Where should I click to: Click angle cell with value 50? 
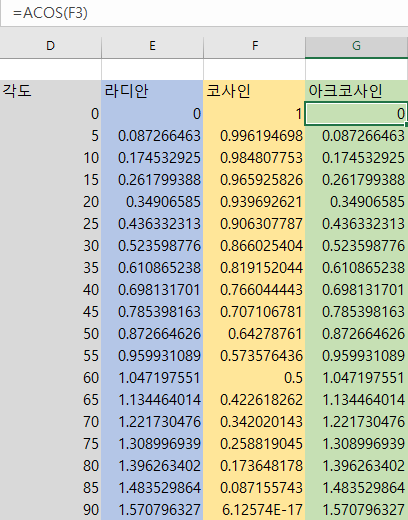pos(51,334)
